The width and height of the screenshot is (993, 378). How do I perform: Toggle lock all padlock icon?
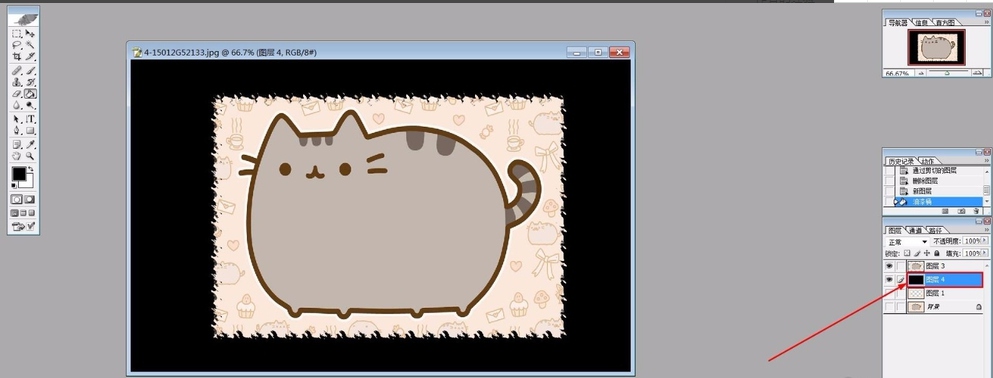coord(937,253)
